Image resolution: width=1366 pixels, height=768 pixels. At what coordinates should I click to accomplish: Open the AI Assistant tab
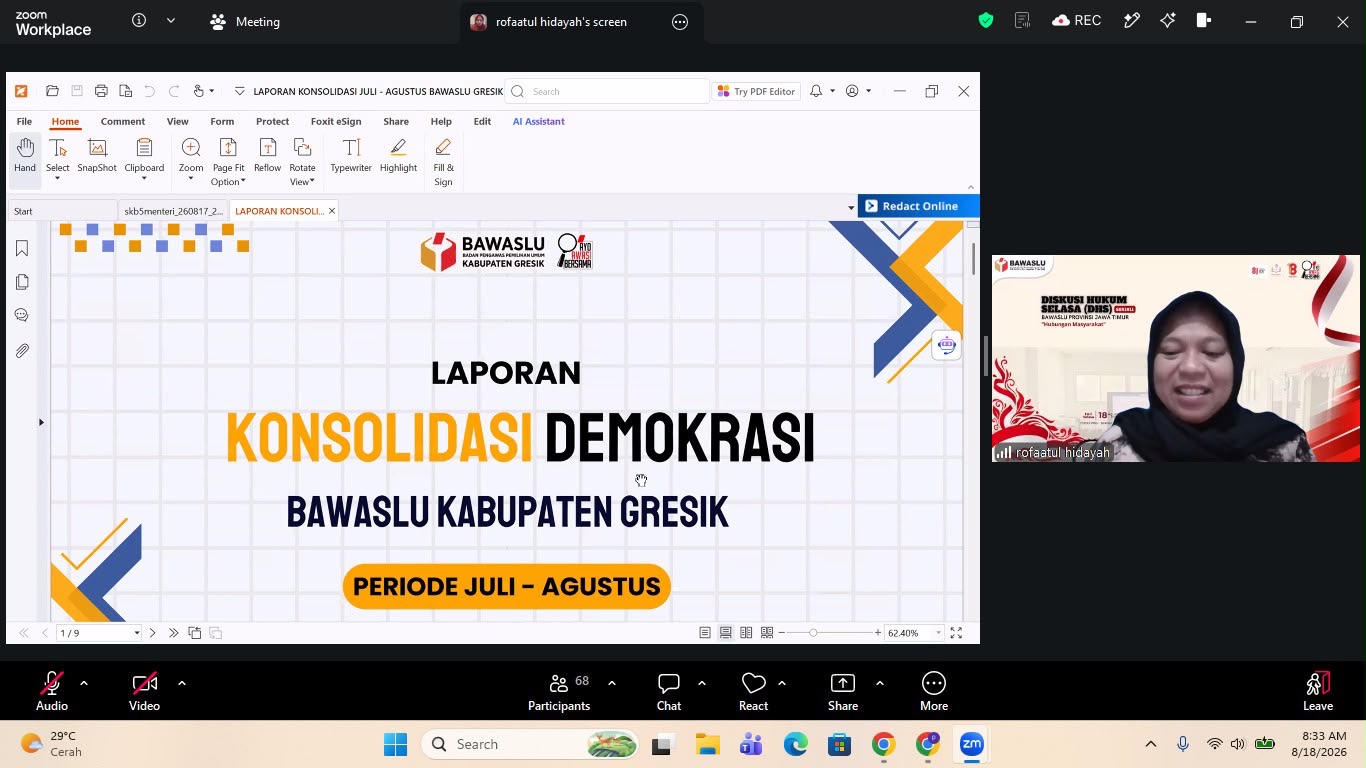[539, 121]
